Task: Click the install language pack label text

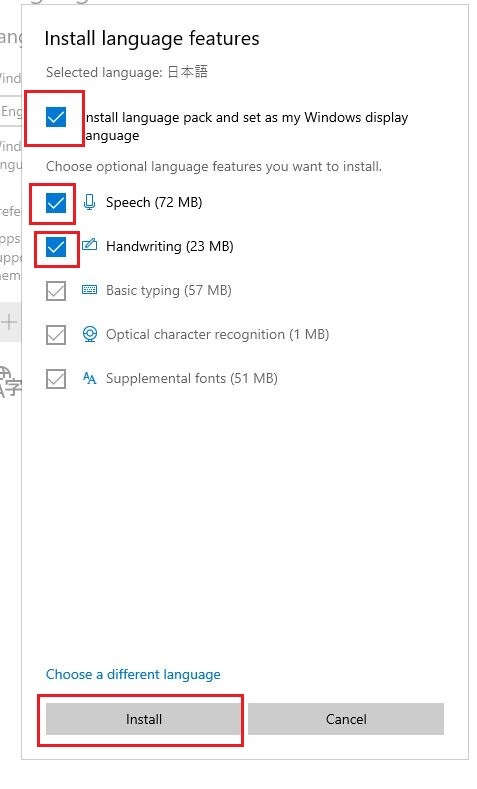Action: pos(247,126)
